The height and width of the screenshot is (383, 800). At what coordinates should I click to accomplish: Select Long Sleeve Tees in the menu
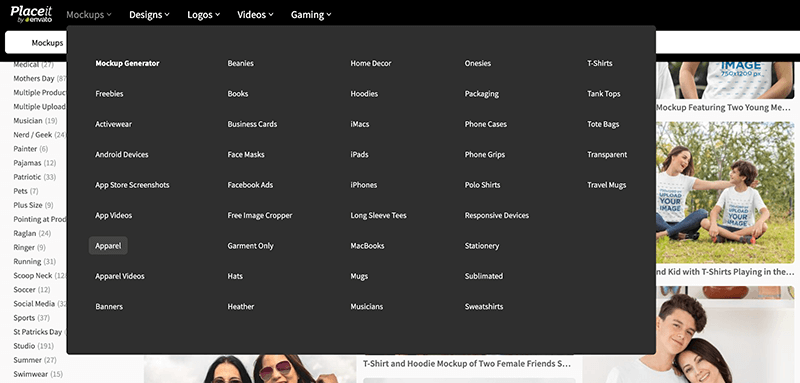(x=379, y=215)
